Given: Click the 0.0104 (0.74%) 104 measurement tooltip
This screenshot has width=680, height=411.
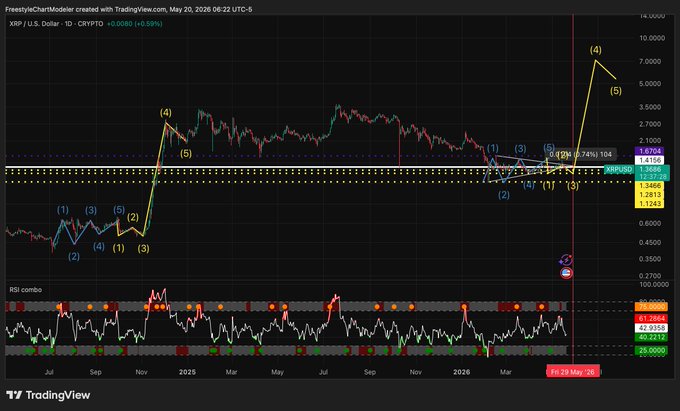Looking at the screenshot, I should pyautogui.click(x=580, y=154).
